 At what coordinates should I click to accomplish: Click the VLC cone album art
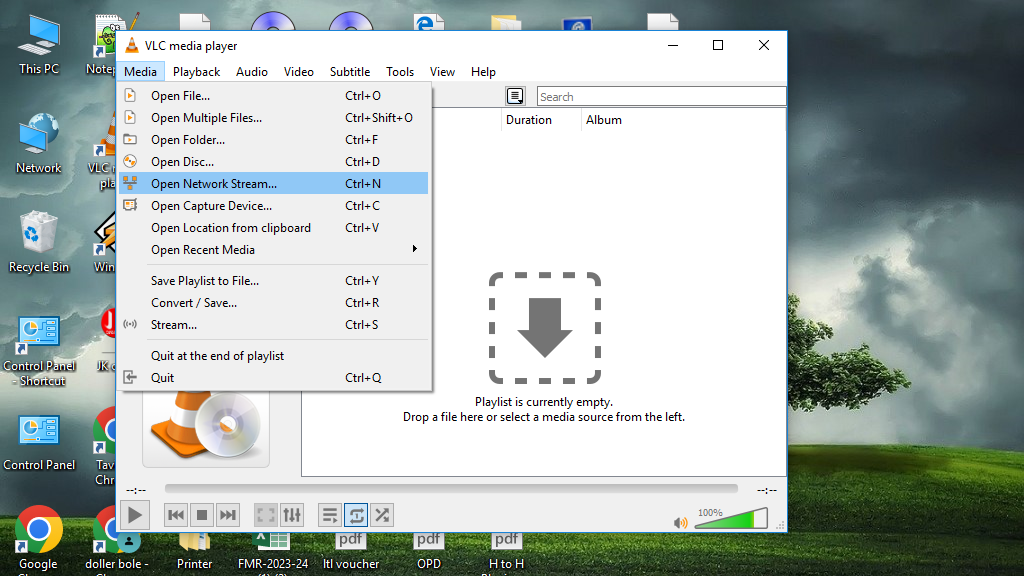(x=206, y=428)
